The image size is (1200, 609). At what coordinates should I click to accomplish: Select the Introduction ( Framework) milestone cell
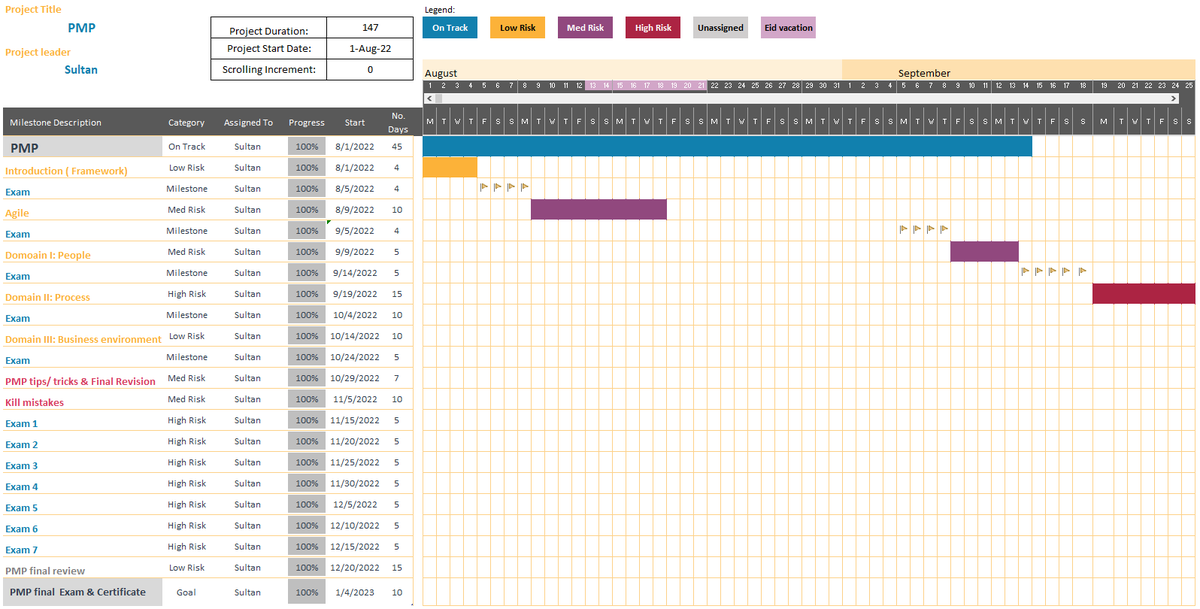pyautogui.click(x=82, y=169)
